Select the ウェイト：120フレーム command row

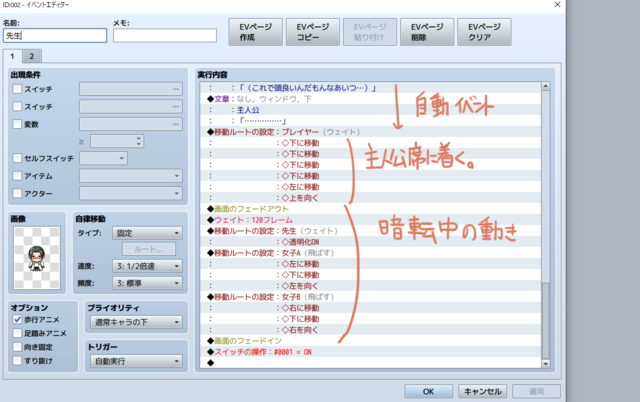point(370,220)
